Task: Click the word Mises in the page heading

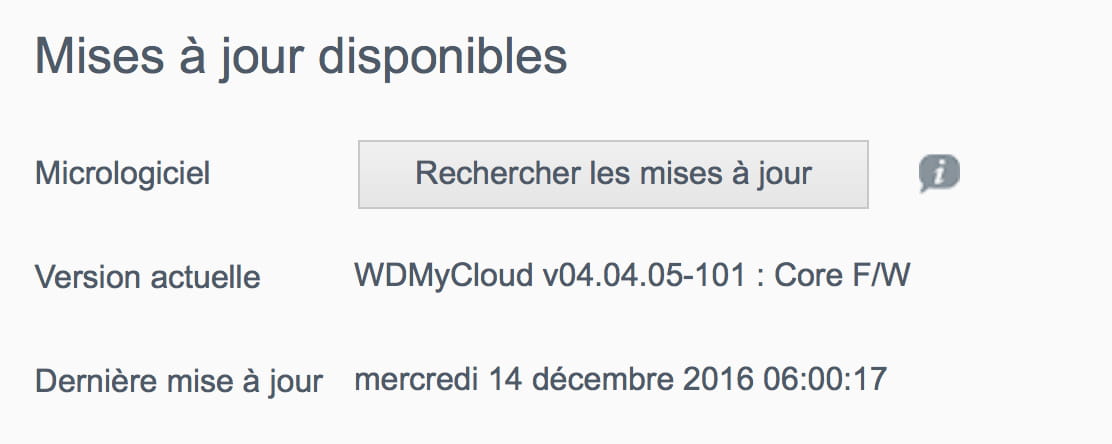Action: pyautogui.click(x=99, y=57)
